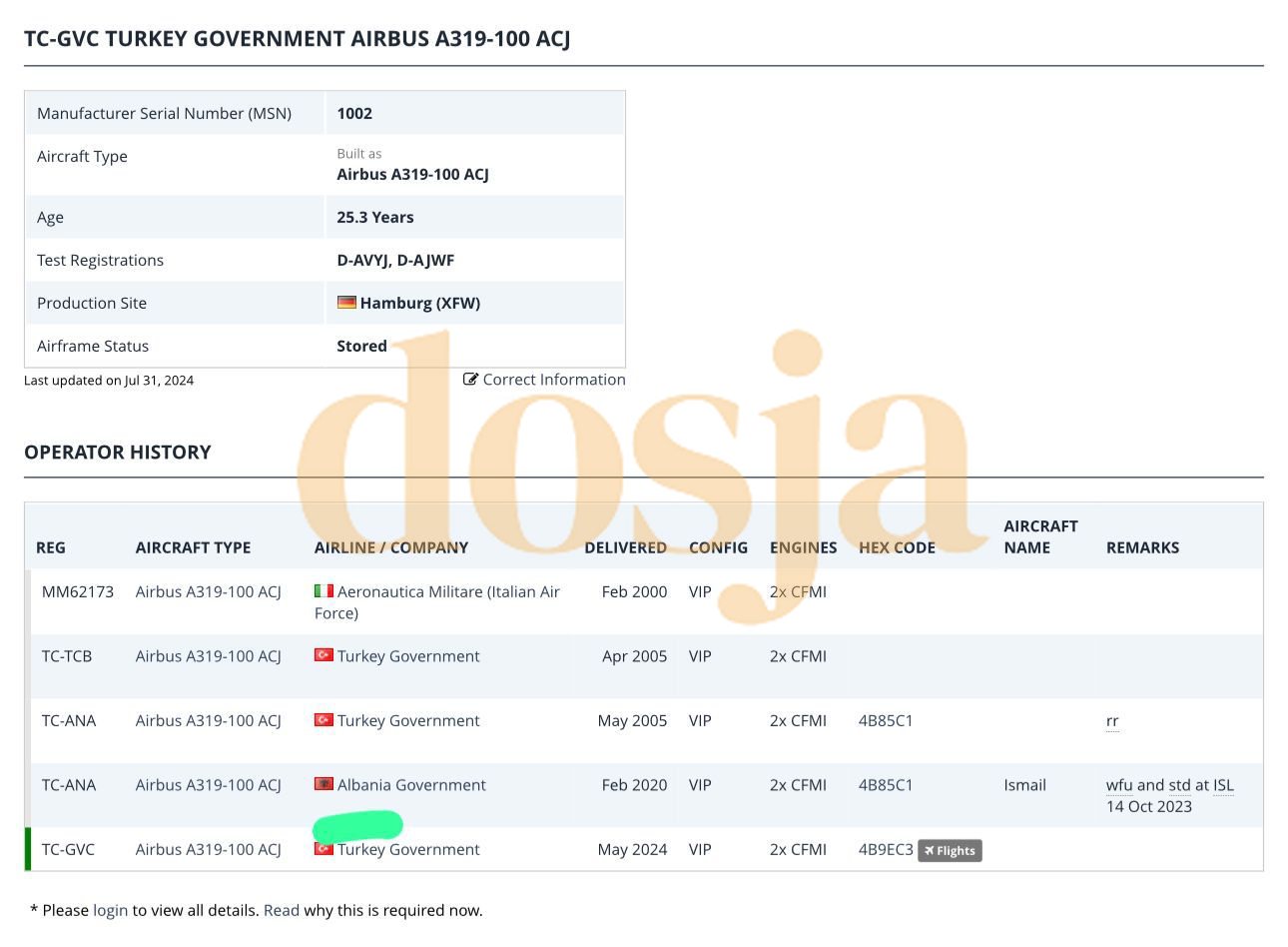Click hex code 4B85C1 in Albania Government row
Image resolution: width=1288 pixels, height=947 pixels.
point(886,785)
